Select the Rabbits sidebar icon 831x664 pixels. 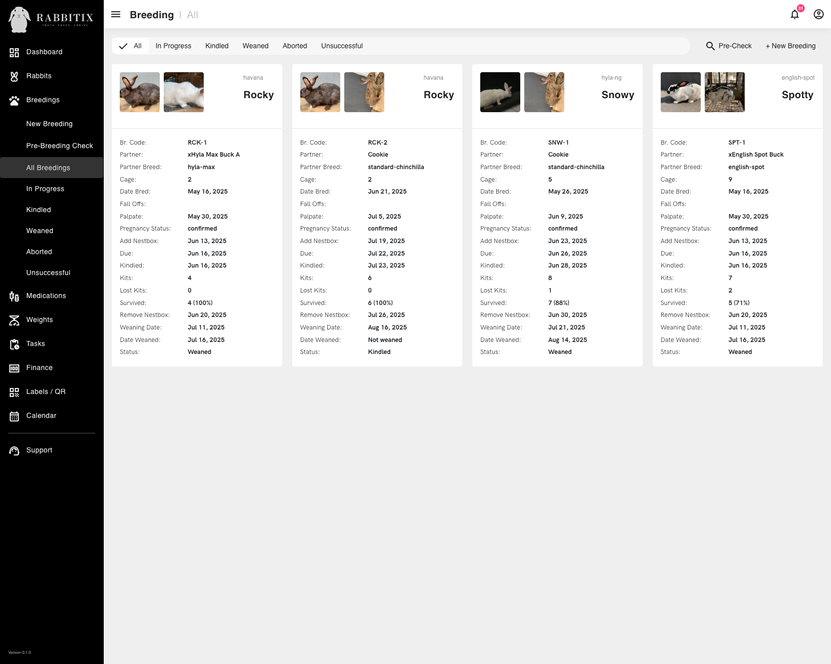coord(12,74)
